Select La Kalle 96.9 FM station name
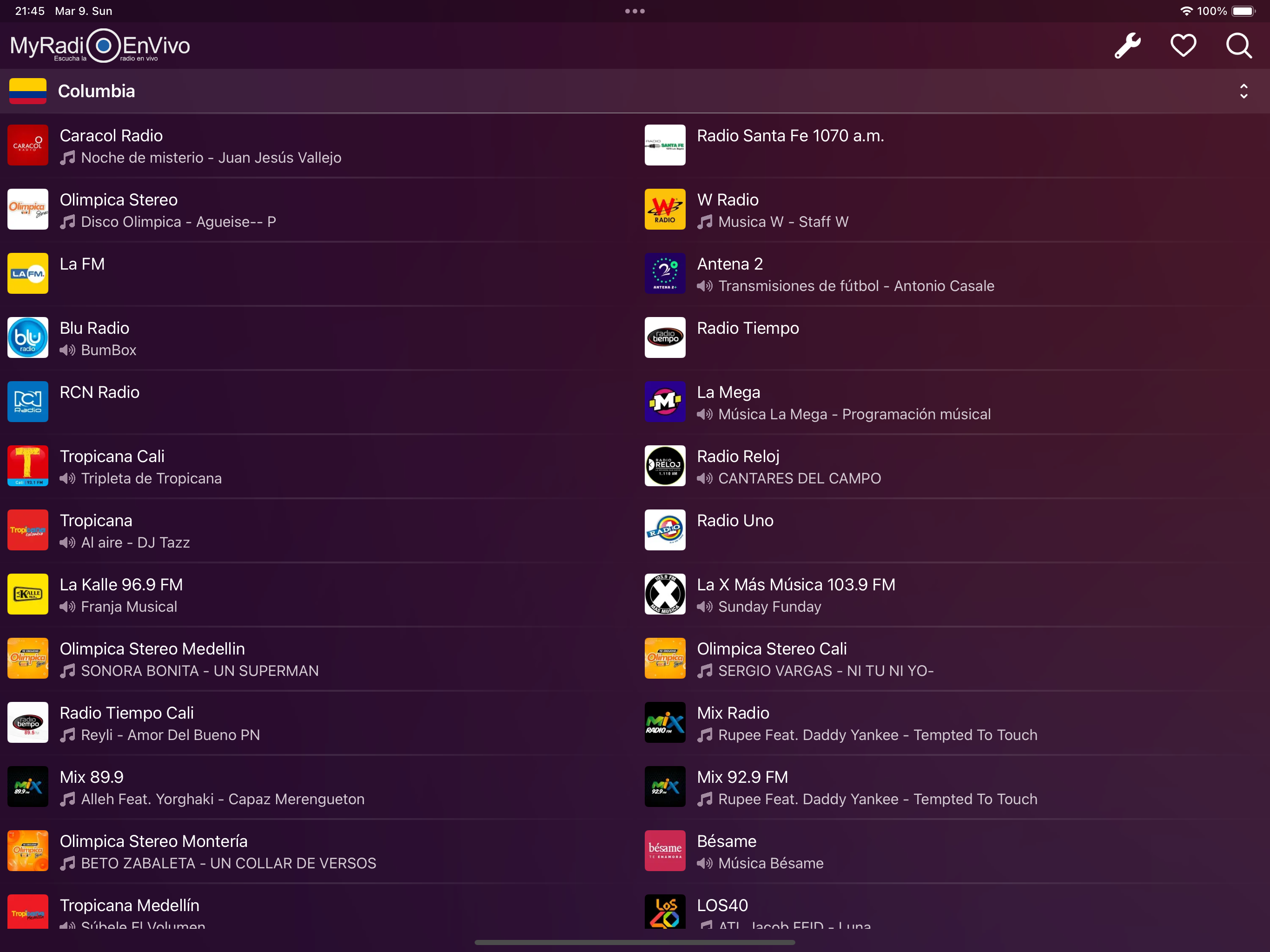Viewport: 1270px width, 952px height. point(121,584)
